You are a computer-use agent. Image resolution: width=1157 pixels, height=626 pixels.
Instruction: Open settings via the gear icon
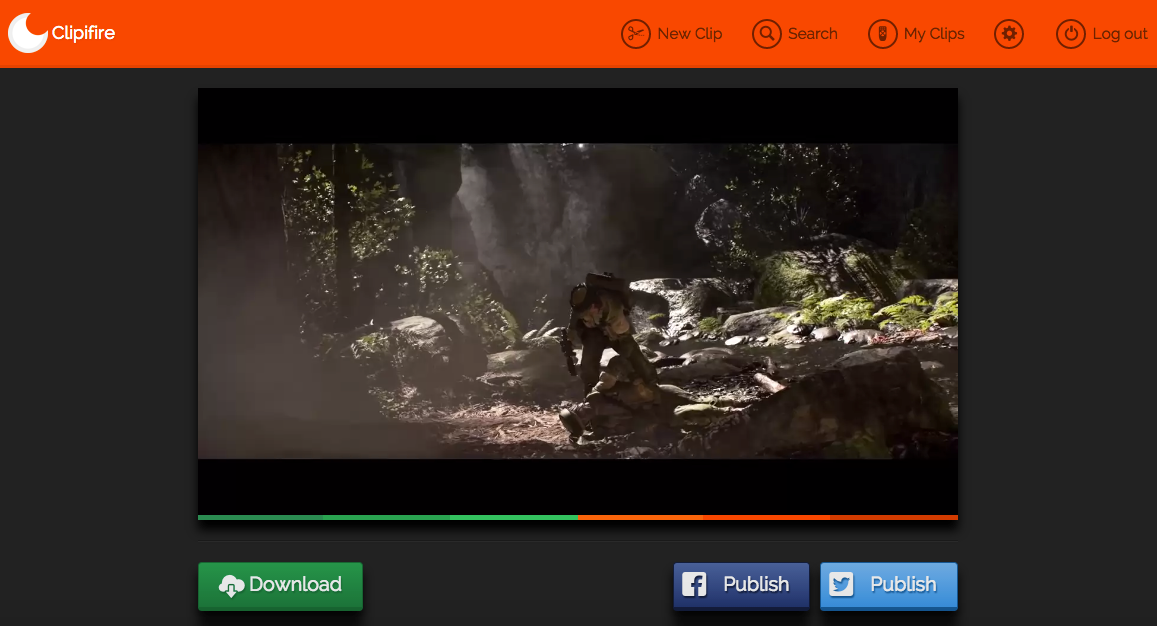click(1009, 34)
